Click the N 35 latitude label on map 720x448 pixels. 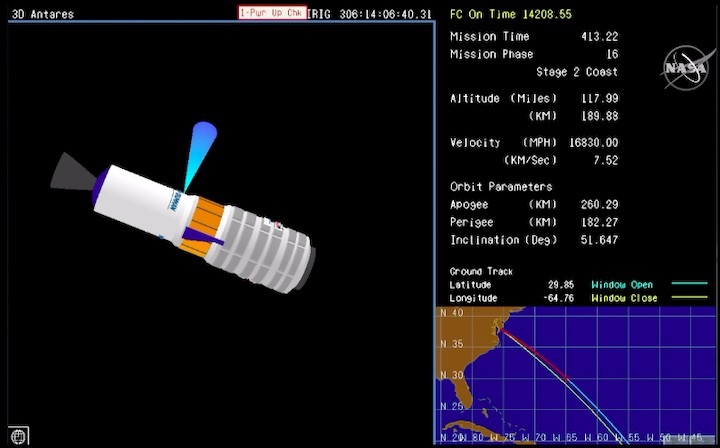click(452, 344)
